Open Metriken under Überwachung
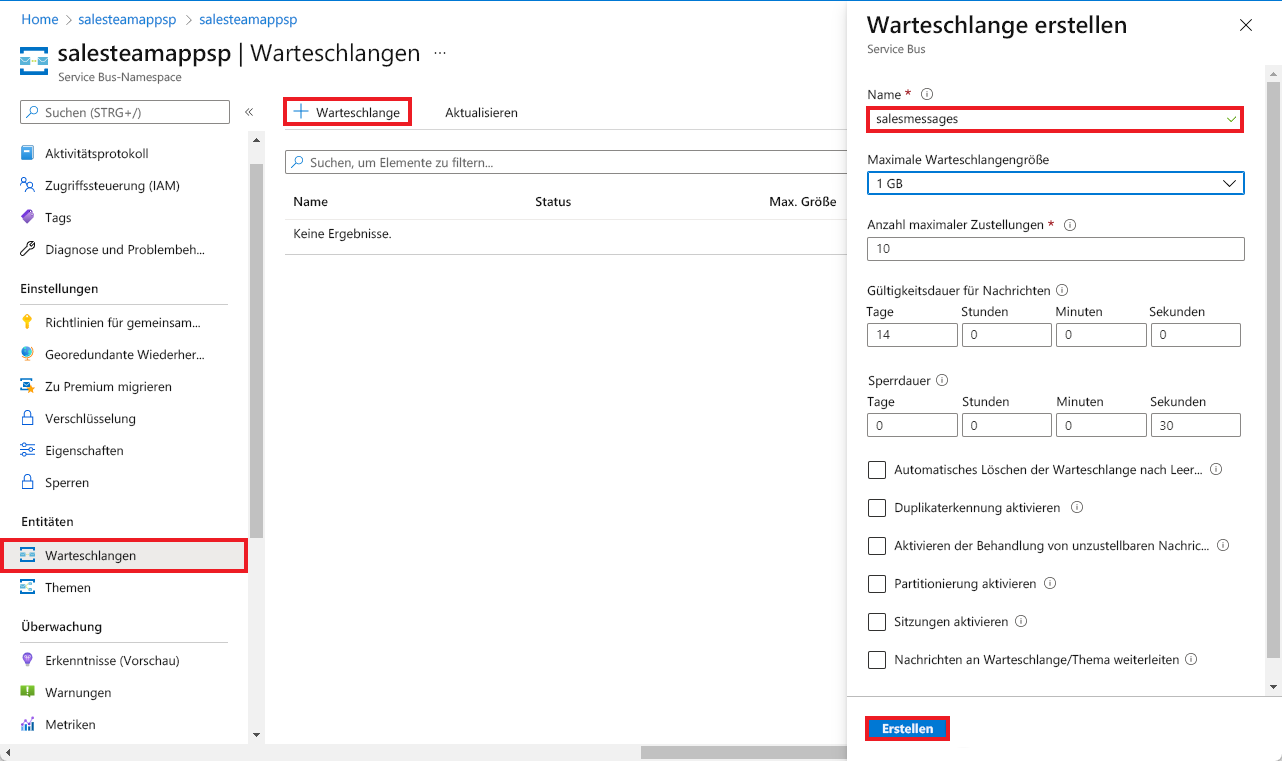 pyautogui.click(x=70, y=724)
